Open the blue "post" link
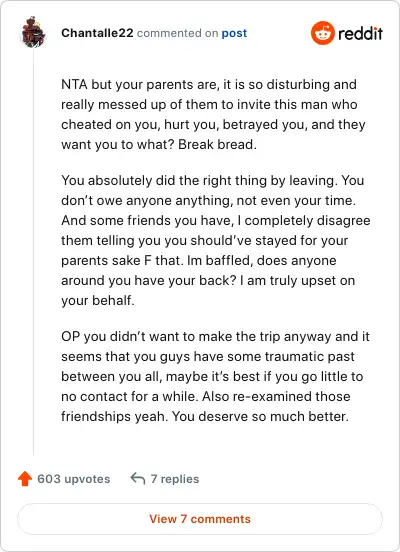Screen dimensions: 400x552 [x=234, y=33]
